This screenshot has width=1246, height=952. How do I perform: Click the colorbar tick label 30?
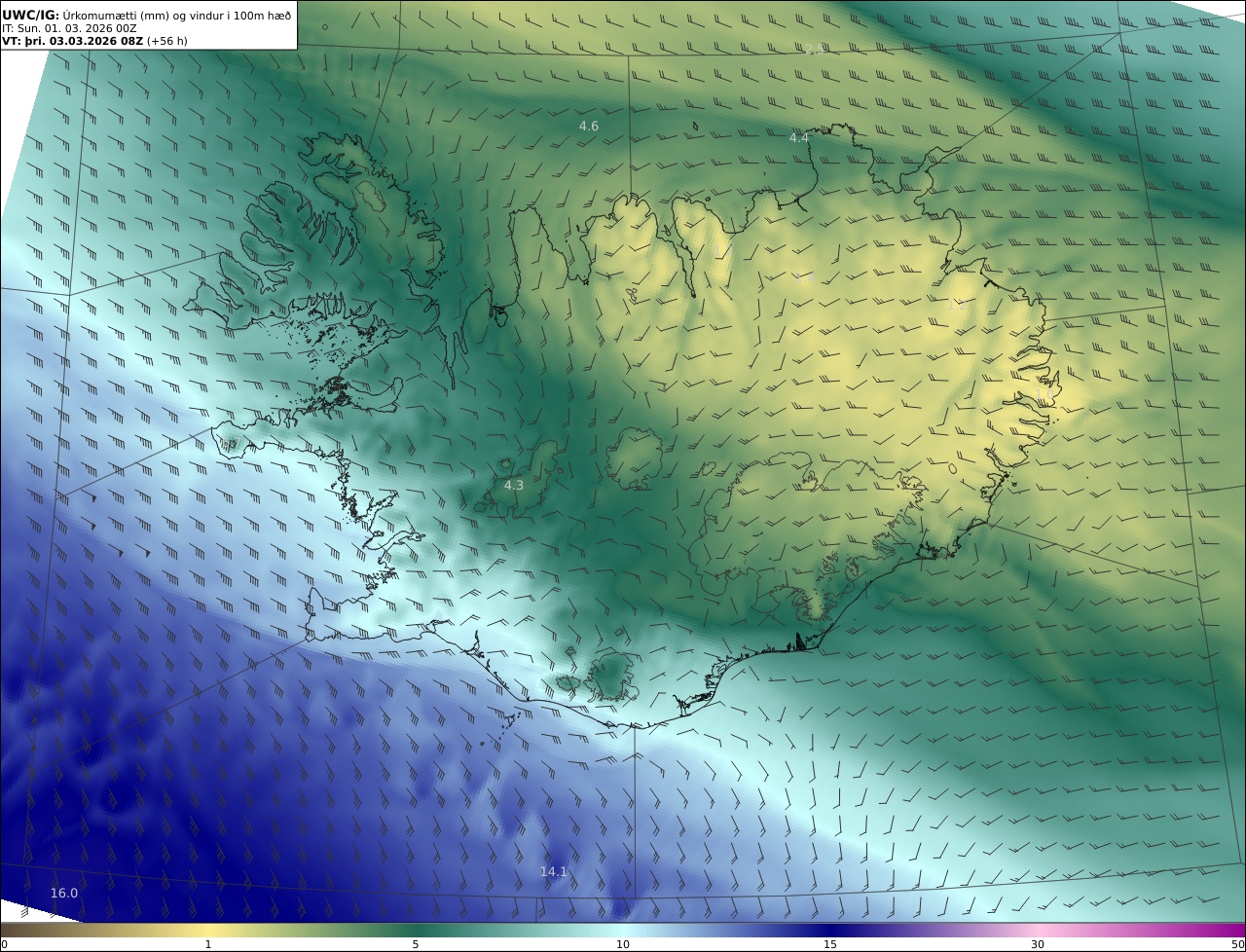click(x=1038, y=944)
